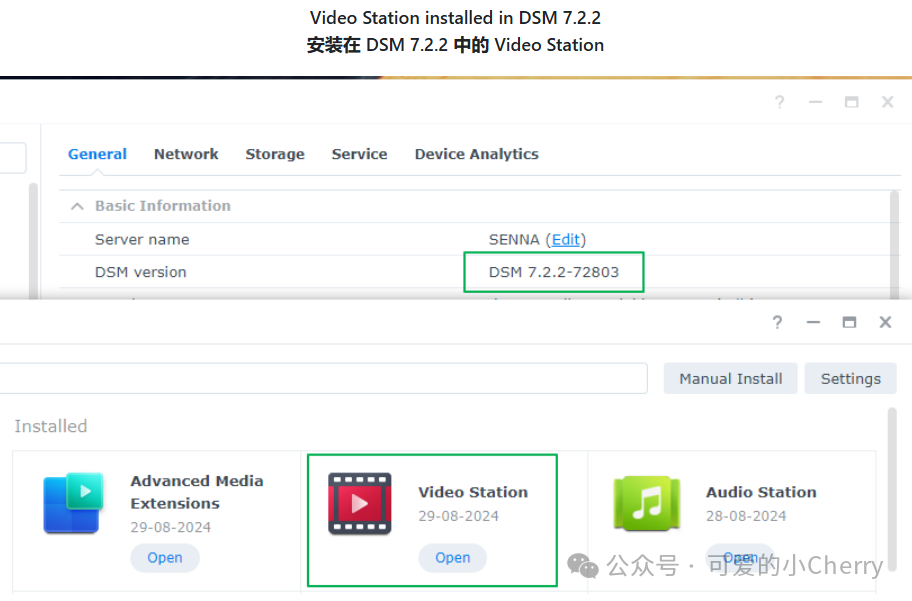Click the Info Center left sidebar scrollbar
Screen dimensions: 912x601
tap(33, 241)
